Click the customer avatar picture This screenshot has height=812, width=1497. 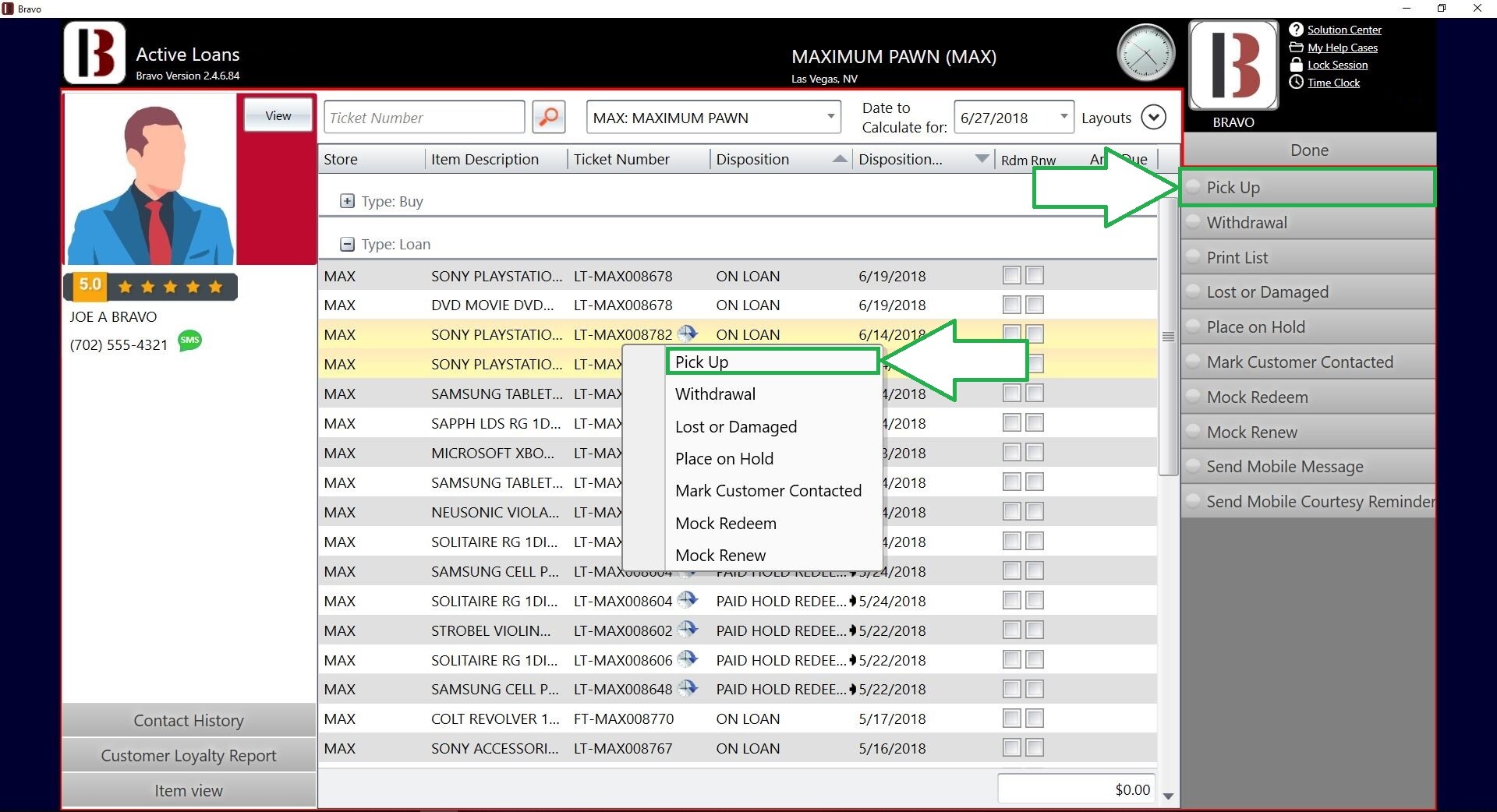tap(150, 179)
